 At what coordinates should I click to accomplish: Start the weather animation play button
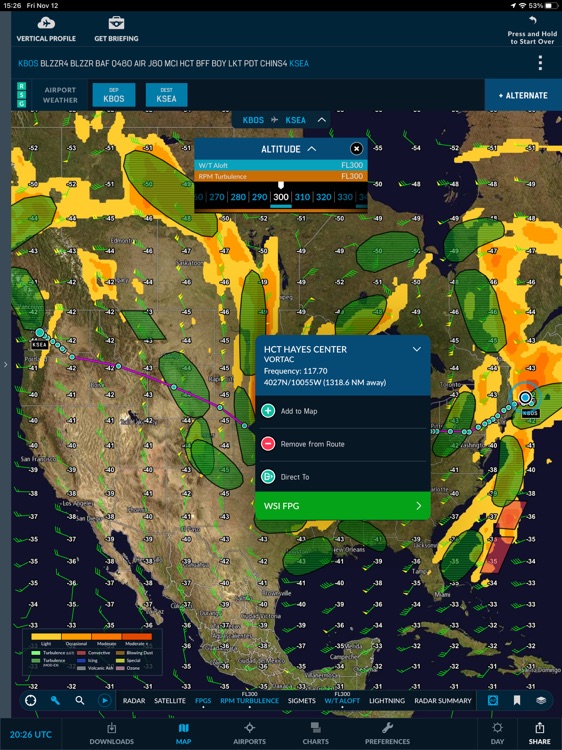point(104,700)
